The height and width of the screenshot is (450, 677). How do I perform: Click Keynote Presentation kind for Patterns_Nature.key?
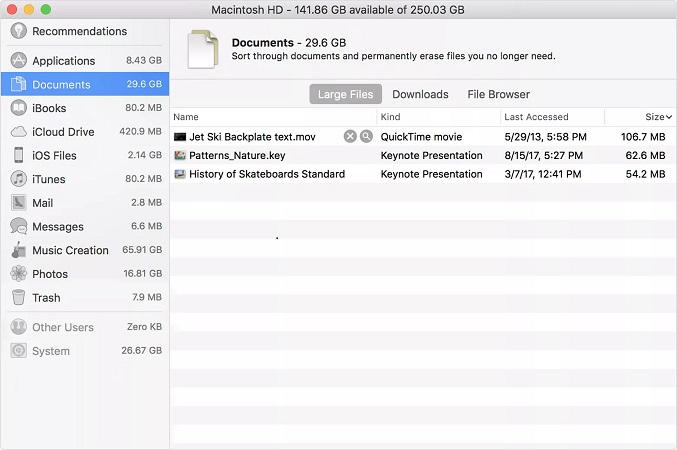point(431,155)
